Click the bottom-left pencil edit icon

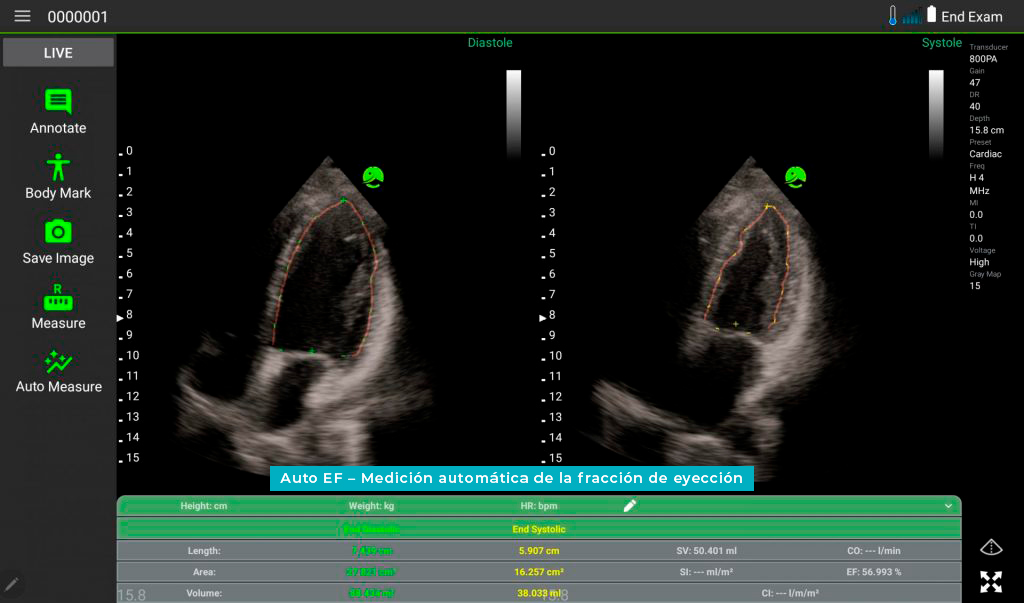tap(12, 583)
